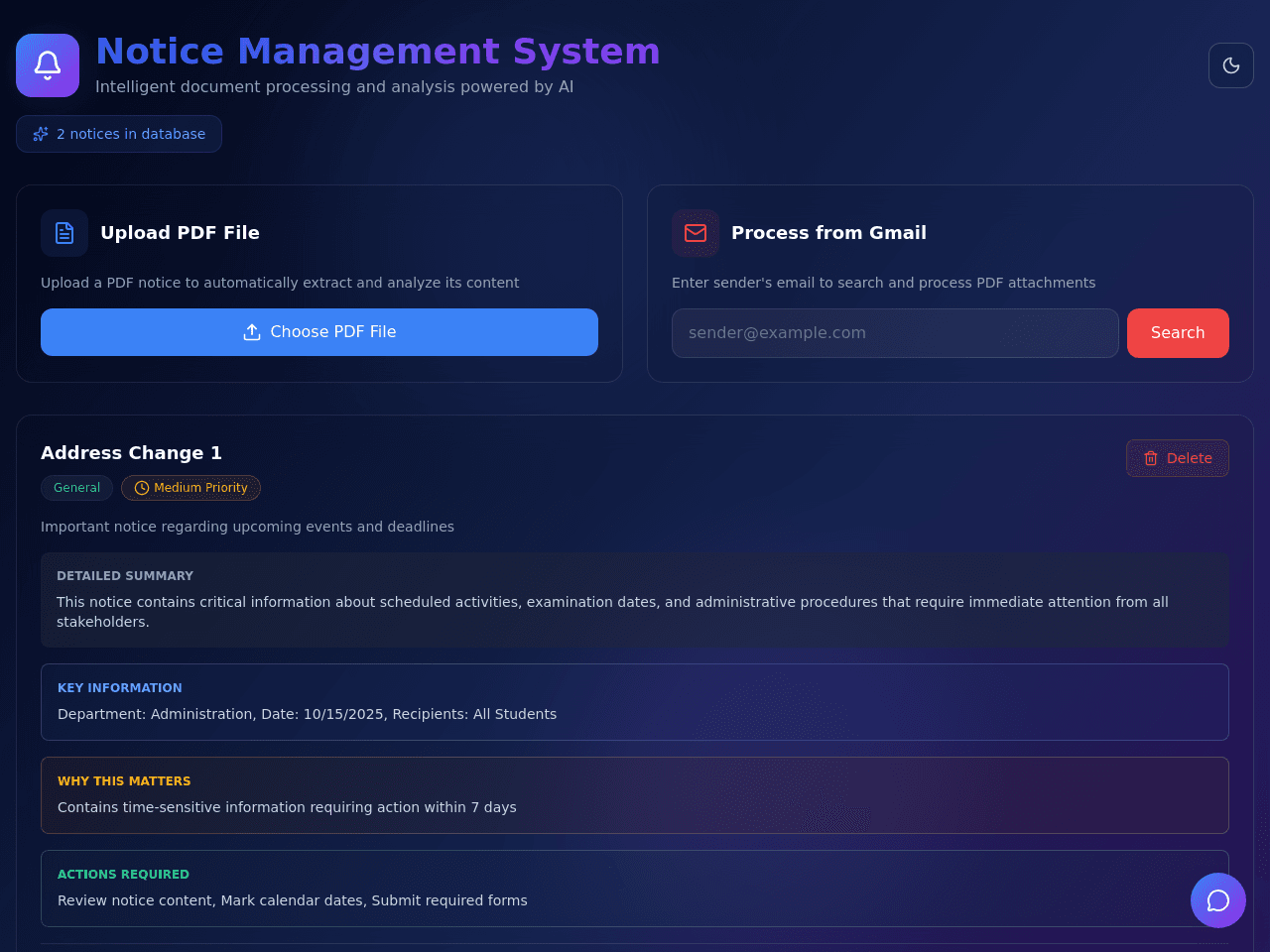Focus the sender email input field
1270x952 pixels.
point(895,333)
